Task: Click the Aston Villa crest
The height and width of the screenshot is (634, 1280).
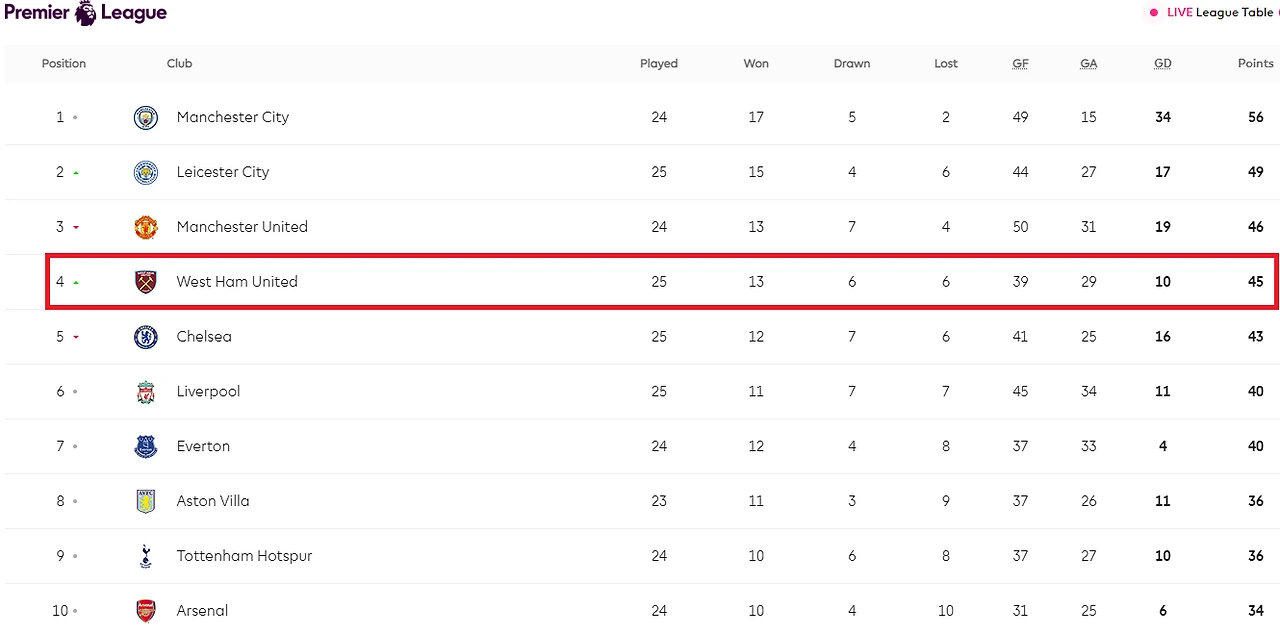Action: tap(146, 502)
